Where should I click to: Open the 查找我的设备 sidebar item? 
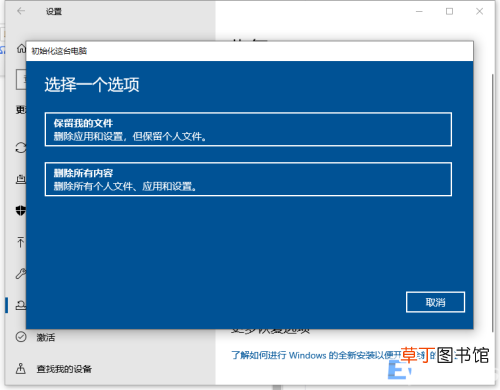tap(64, 369)
